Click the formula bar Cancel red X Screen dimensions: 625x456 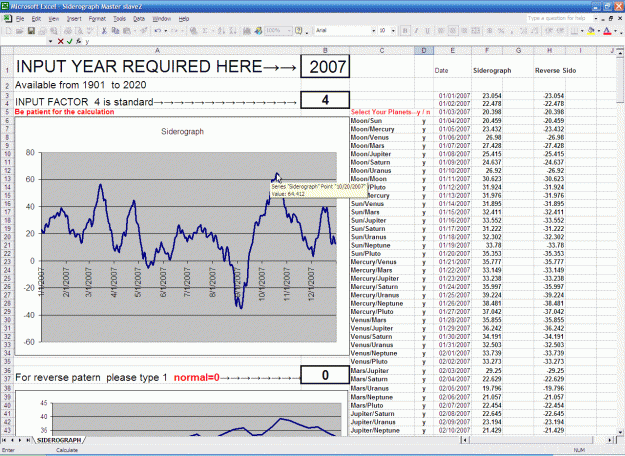(x=61, y=41)
